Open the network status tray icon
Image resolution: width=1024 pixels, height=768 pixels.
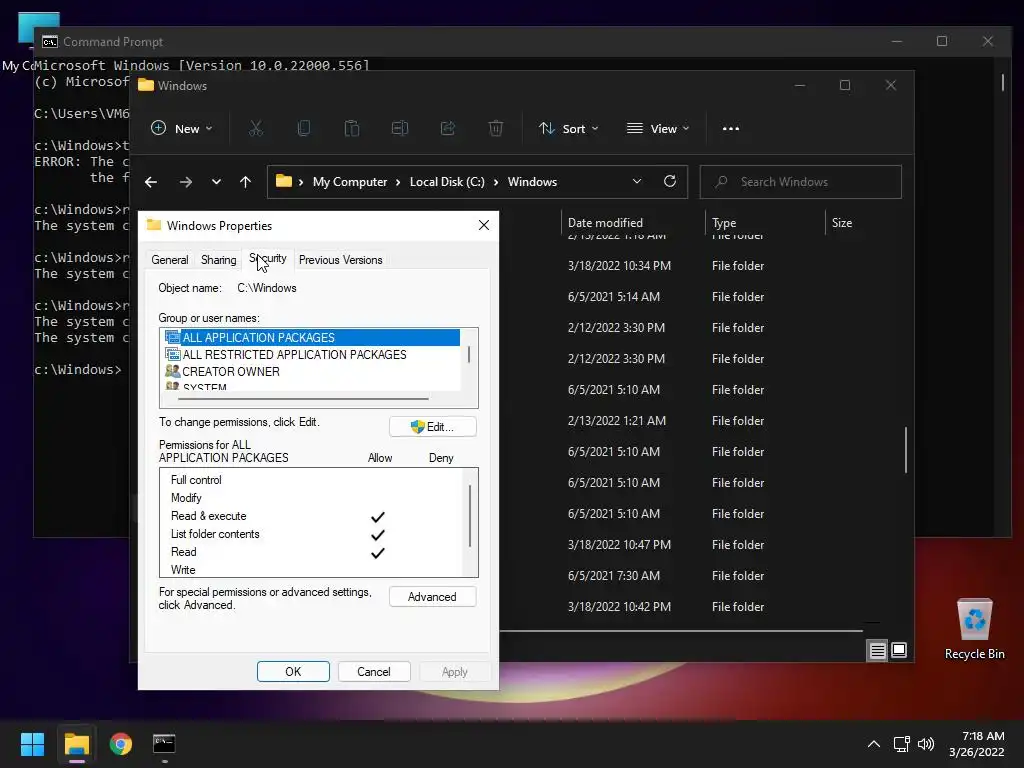coord(902,744)
